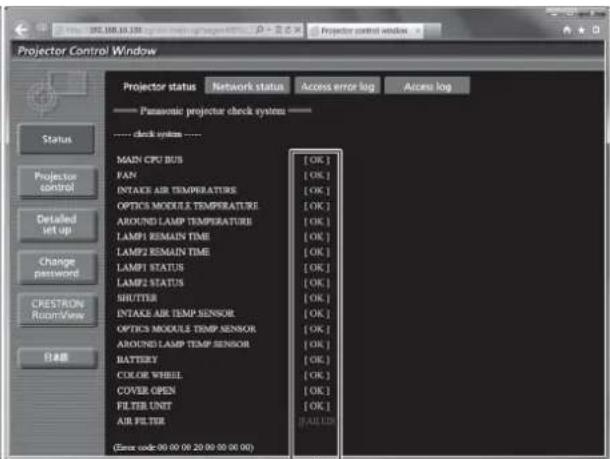Click the stop X icon in address bar

297,30
